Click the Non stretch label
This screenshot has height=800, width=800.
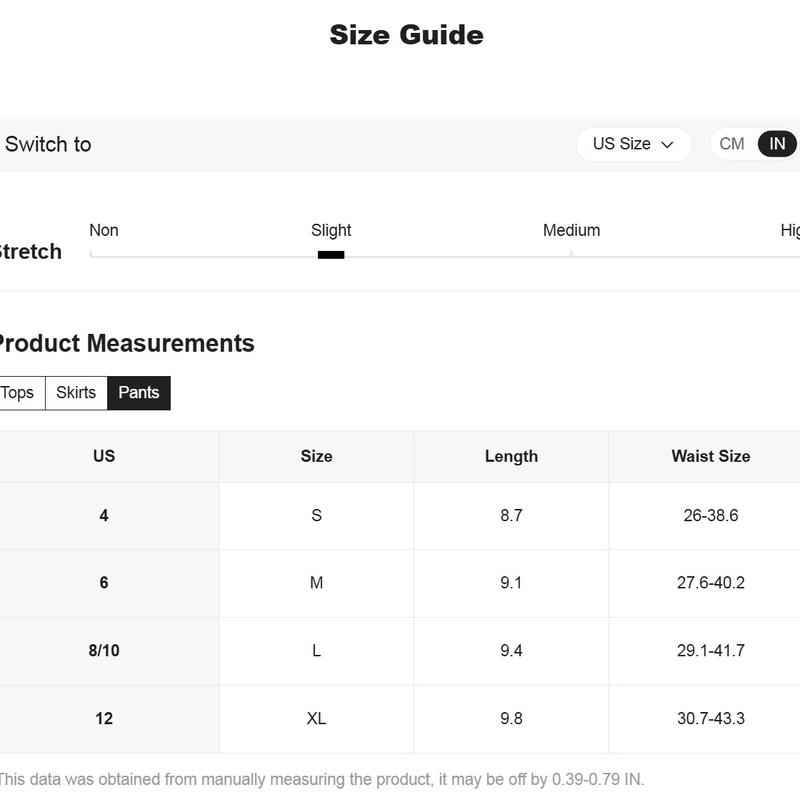pyautogui.click(x=104, y=231)
